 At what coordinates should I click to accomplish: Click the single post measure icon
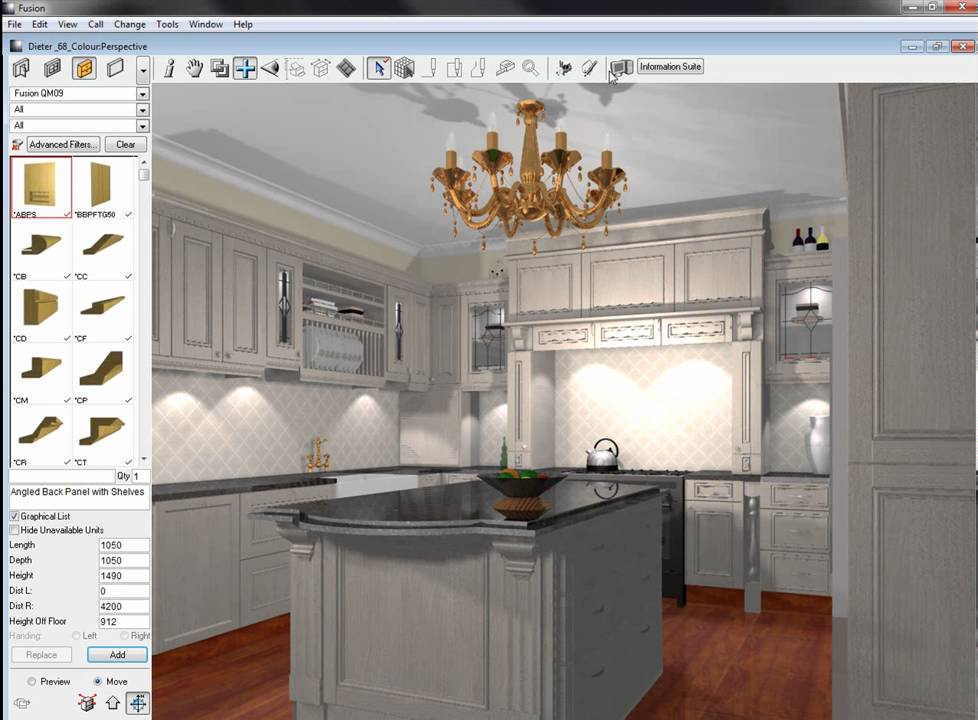click(x=430, y=68)
